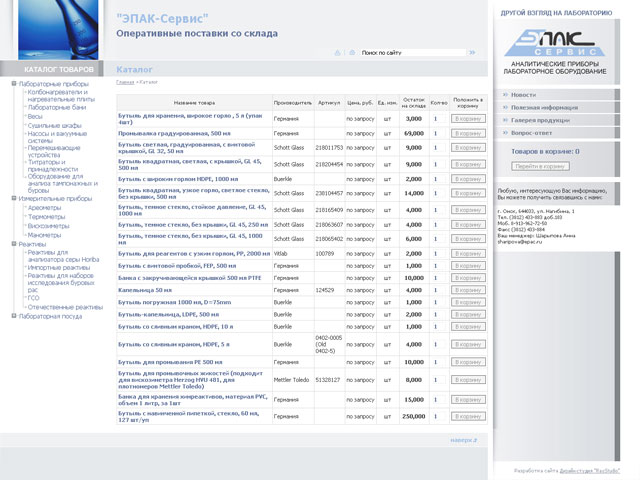The height and width of the screenshot is (480, 640).
Task: Click the 'наверх' link at page bottom
Action: tap(464, 440)
